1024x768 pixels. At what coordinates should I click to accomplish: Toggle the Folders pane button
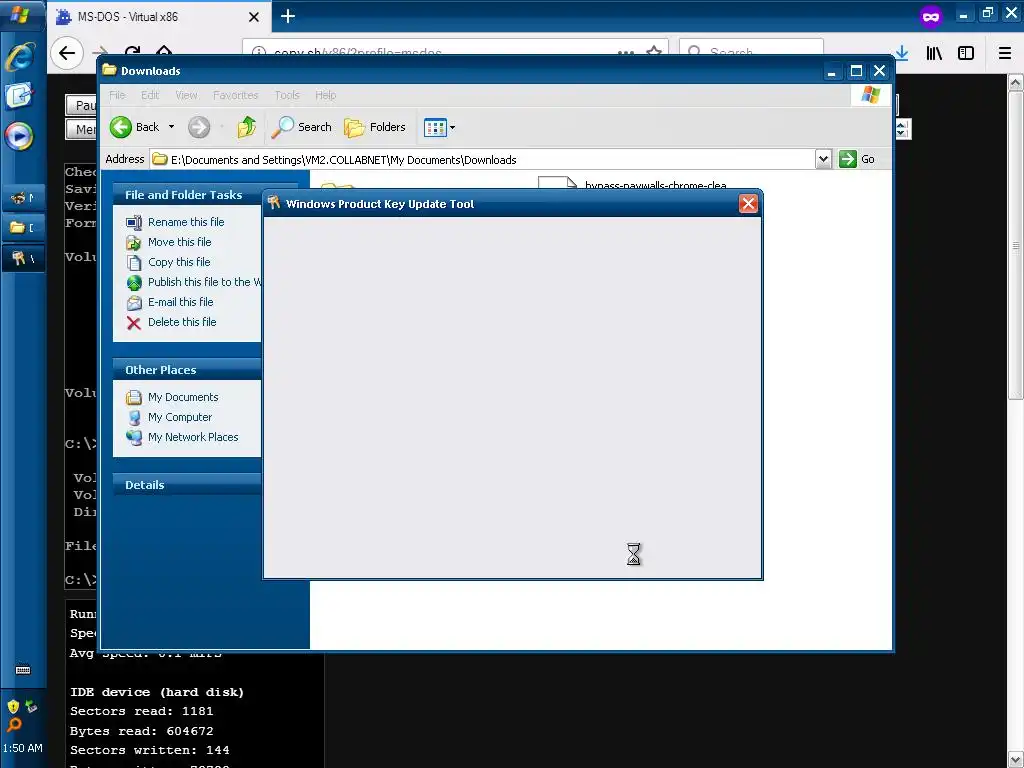(375, 127)
